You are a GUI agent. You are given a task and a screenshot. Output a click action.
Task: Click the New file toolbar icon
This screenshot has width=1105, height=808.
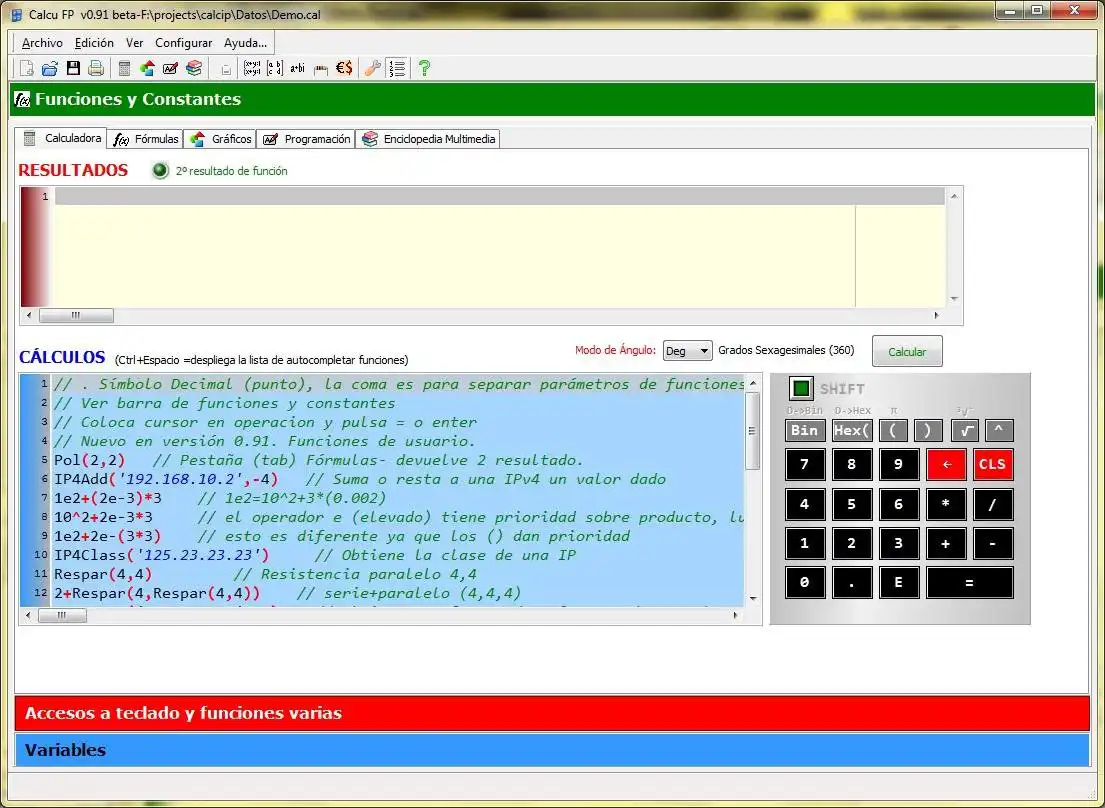coord(26,68)
